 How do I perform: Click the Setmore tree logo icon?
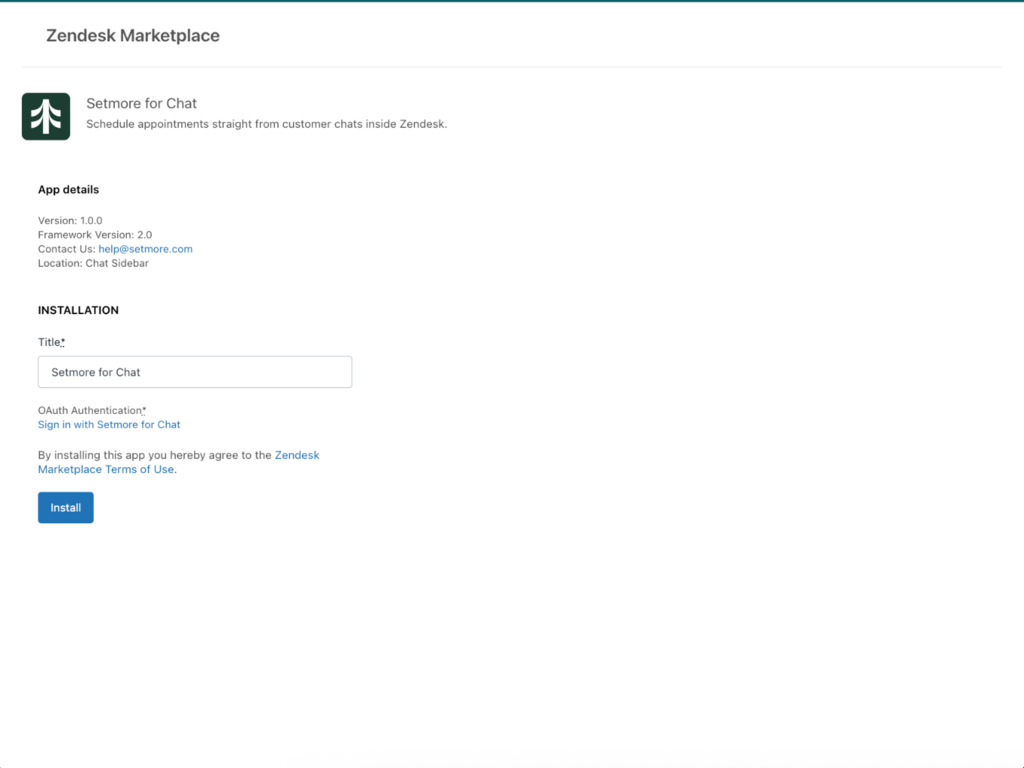click(46, 116)
